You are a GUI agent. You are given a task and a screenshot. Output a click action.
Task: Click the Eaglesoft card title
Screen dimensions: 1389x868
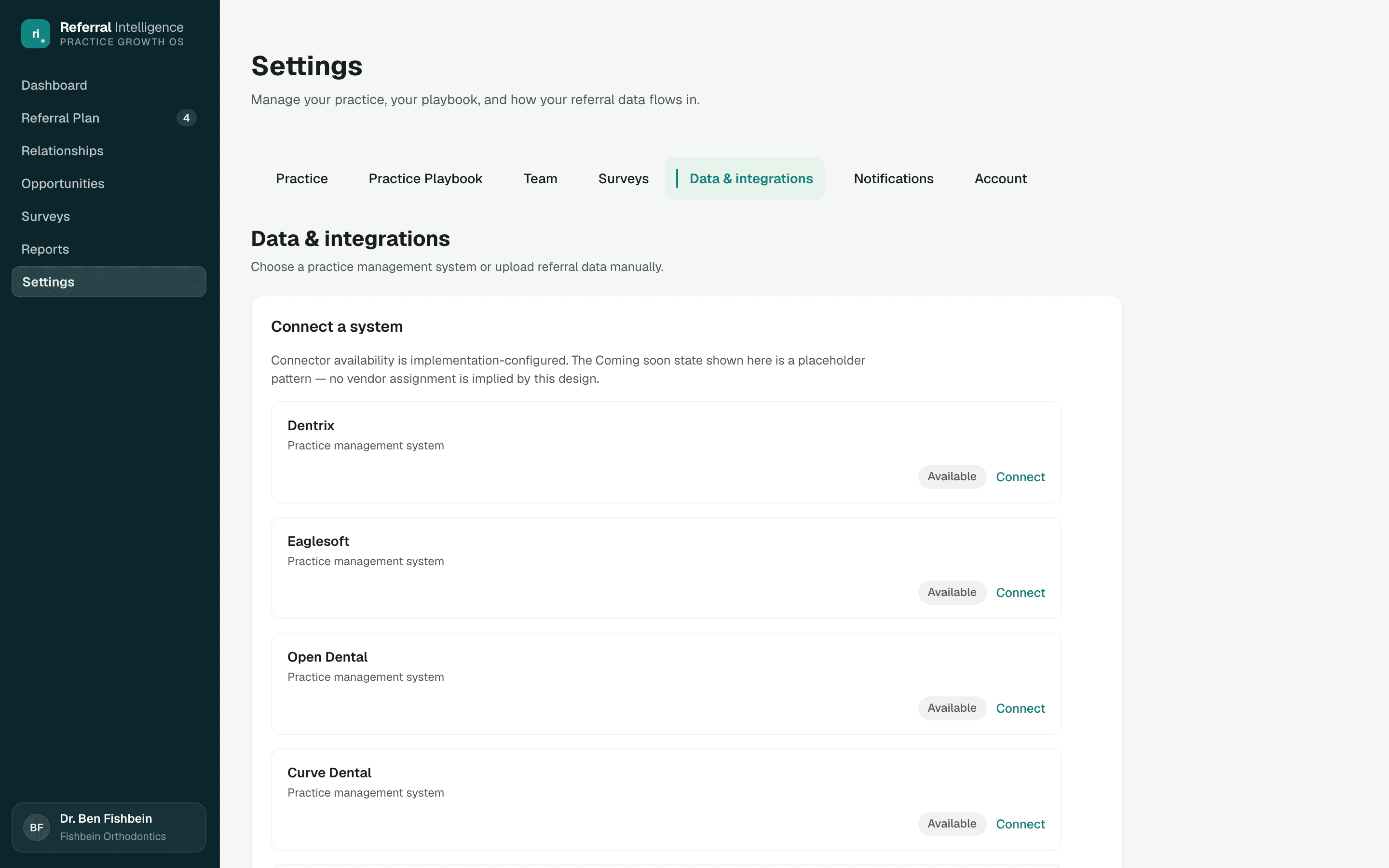pos(318,542)
